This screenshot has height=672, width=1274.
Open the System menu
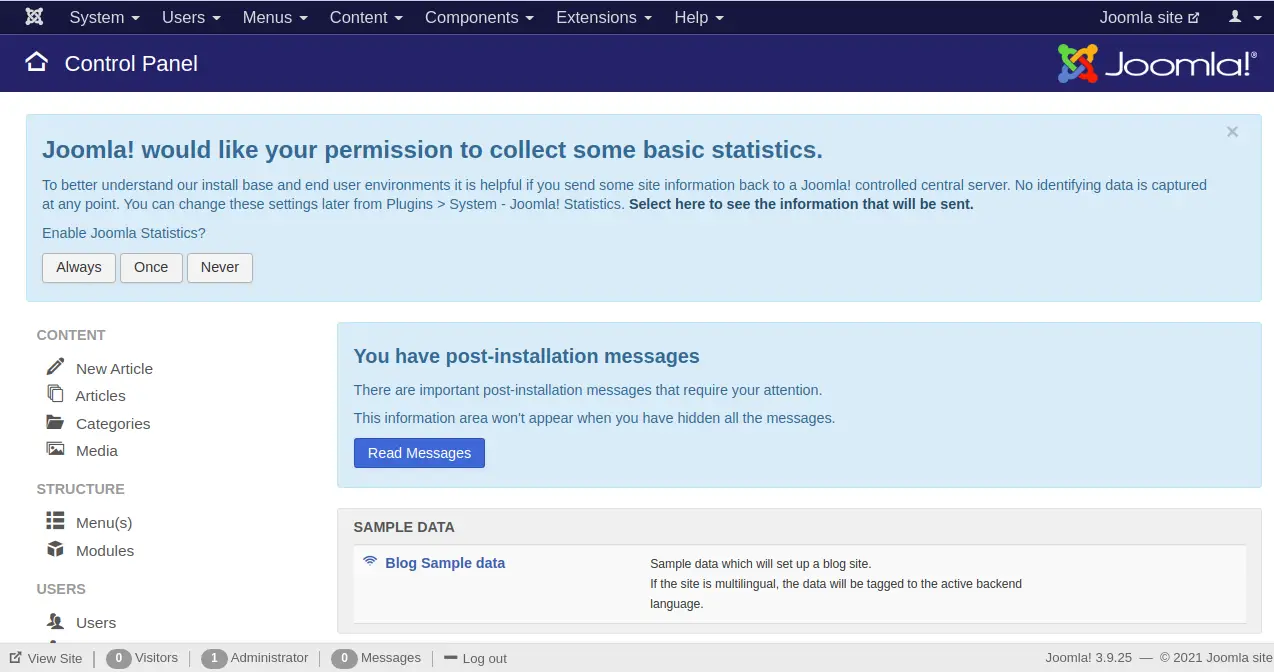tap(104, 17)
